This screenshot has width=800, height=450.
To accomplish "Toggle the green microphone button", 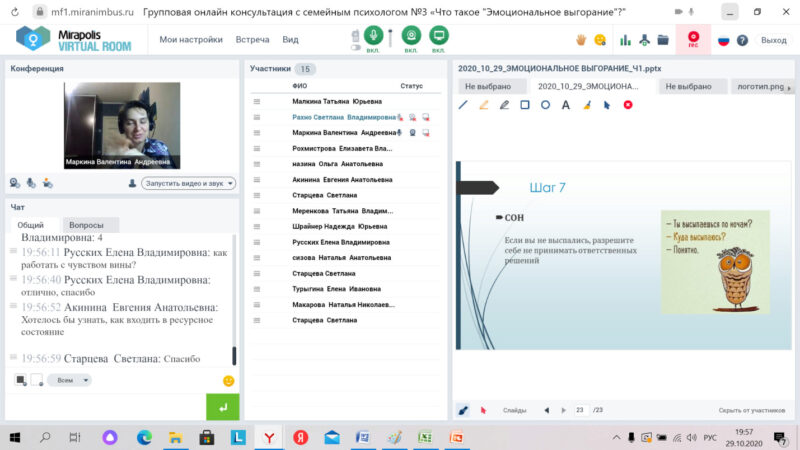I will [x=373, y=35].
